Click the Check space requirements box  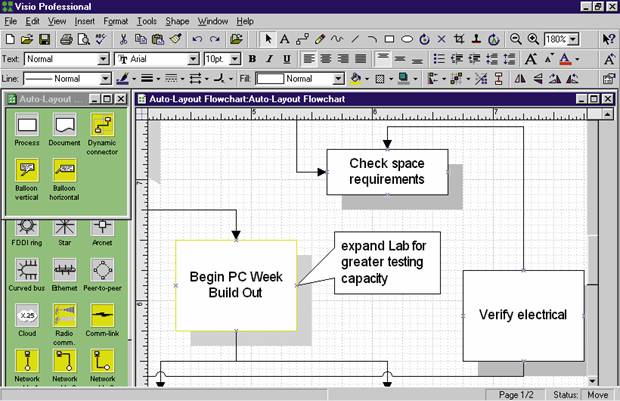pos(387,171)
